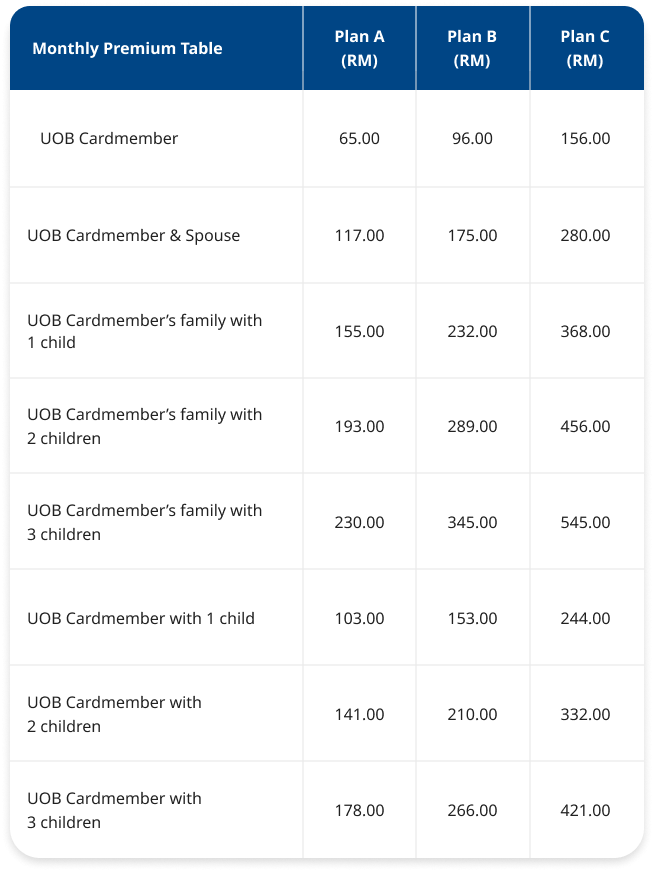The image size is (654, 872).
Task: Select Plan C premium 421.00
Action: 585,811
